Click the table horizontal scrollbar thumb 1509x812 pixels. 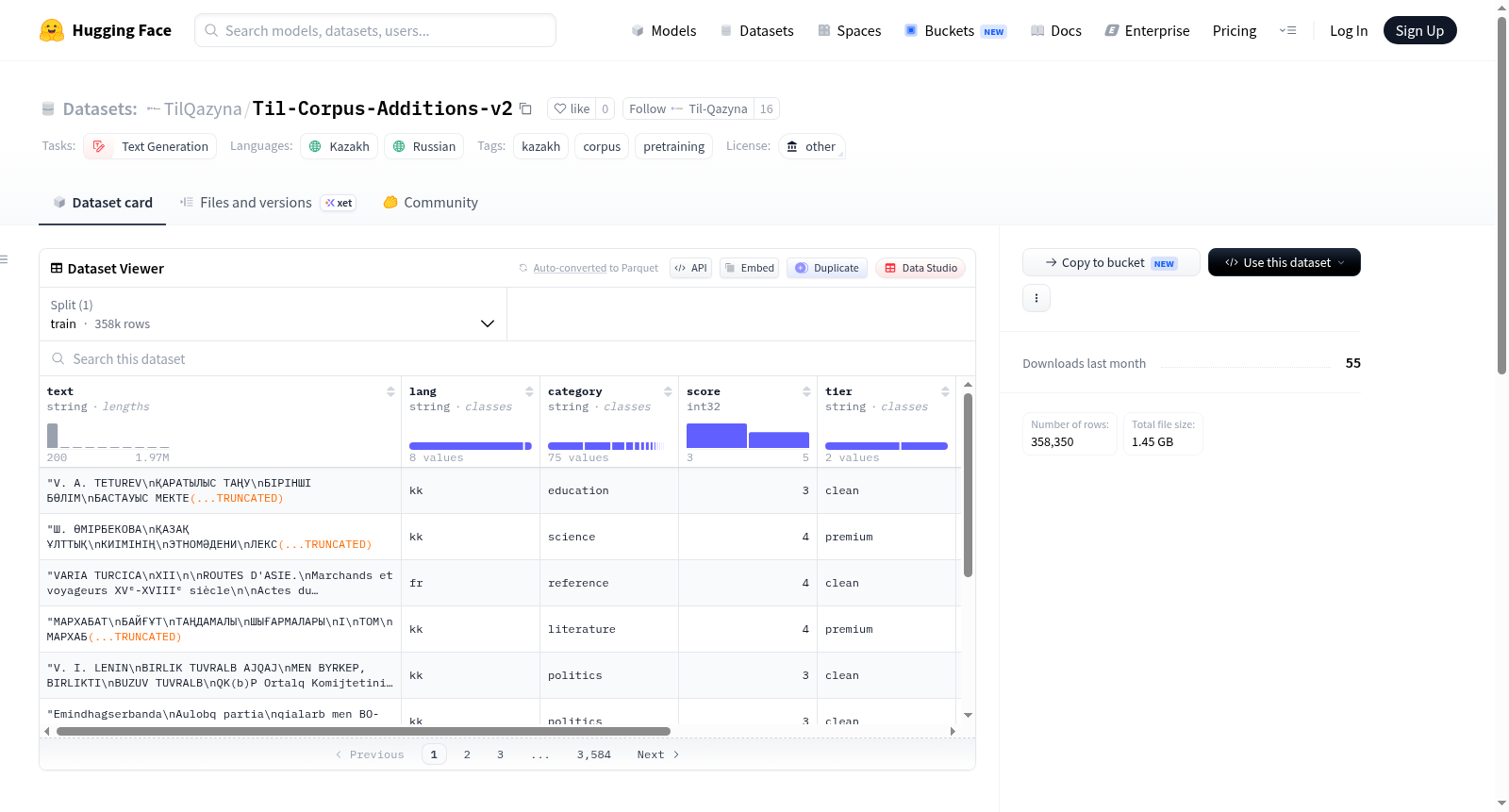pyautogui.click(x=363, y=731)
